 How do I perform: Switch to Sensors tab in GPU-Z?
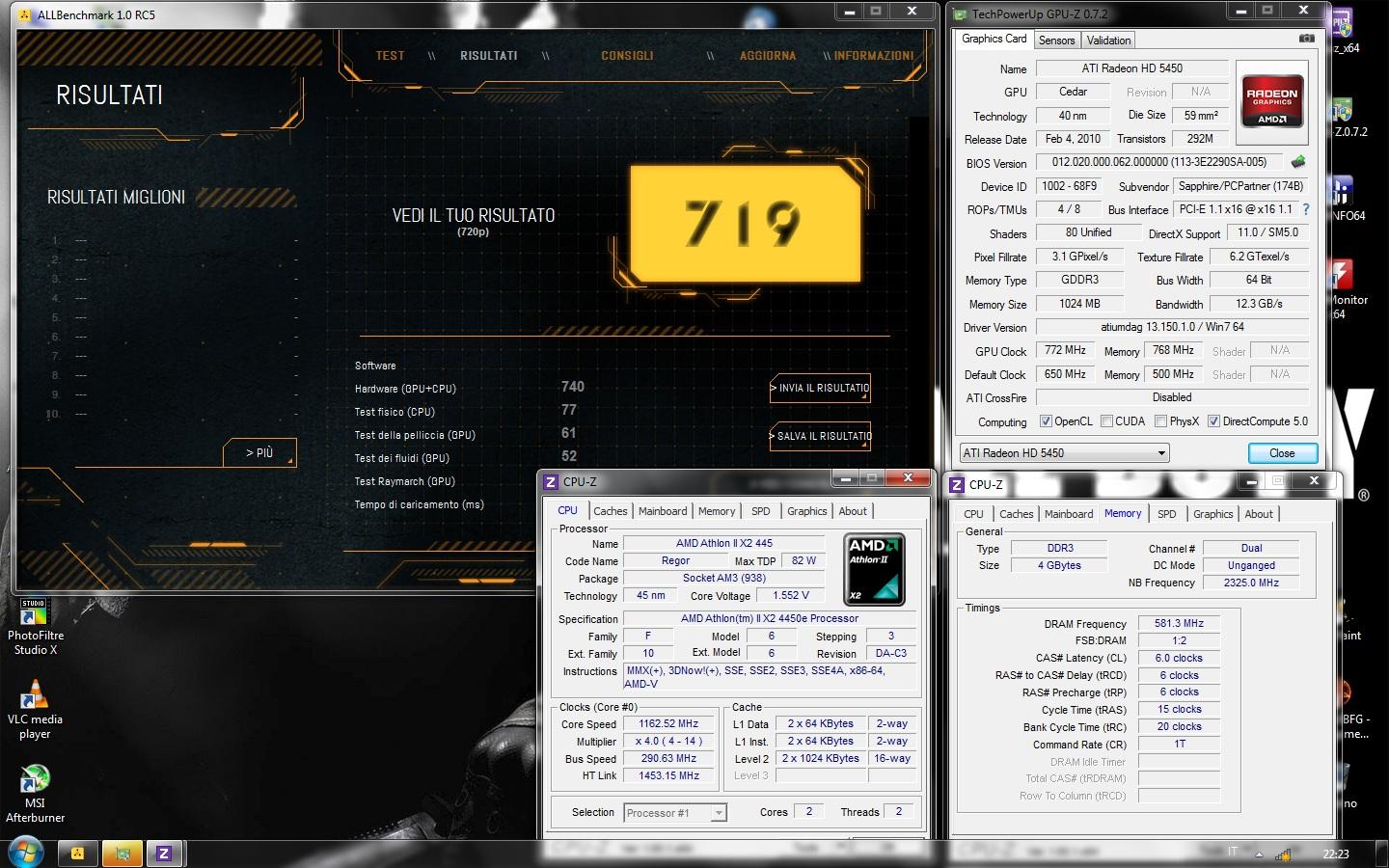[x=1056, y=41]
